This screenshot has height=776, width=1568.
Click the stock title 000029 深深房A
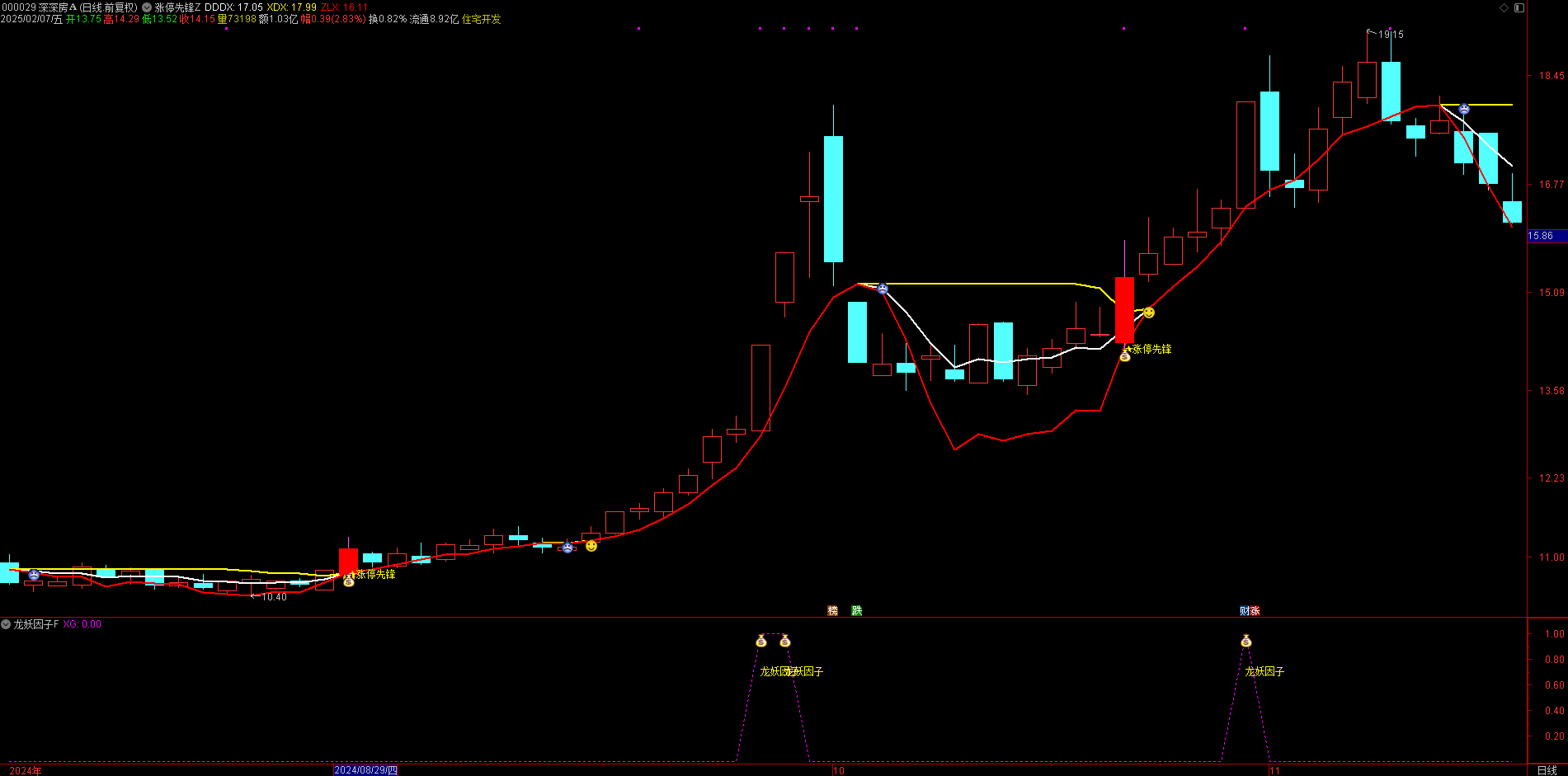[x=40, y=7]
